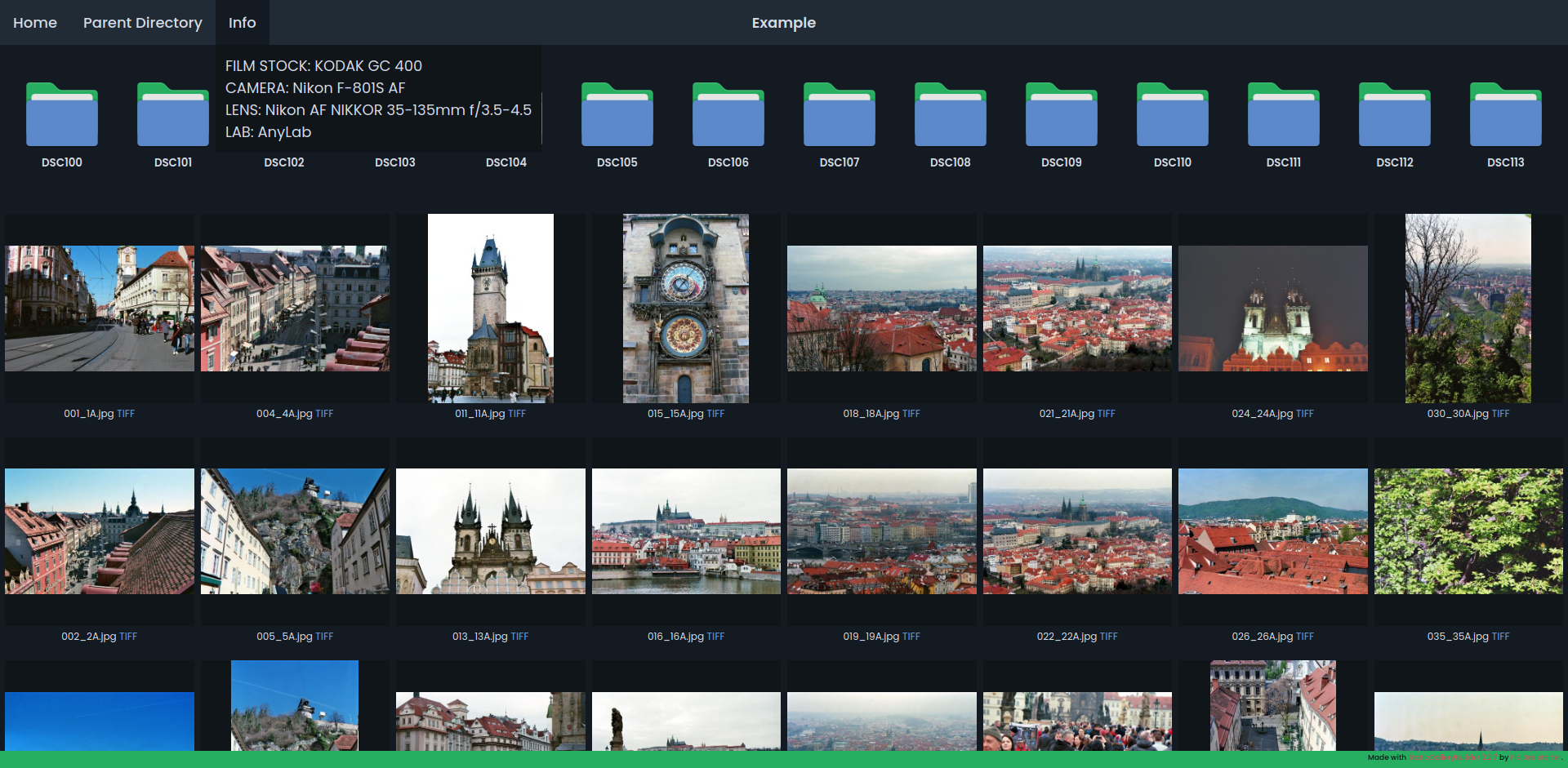This screenshot has height=768, width=1568.
Task: Open the DSC100 folder icon
Action: 62,115
